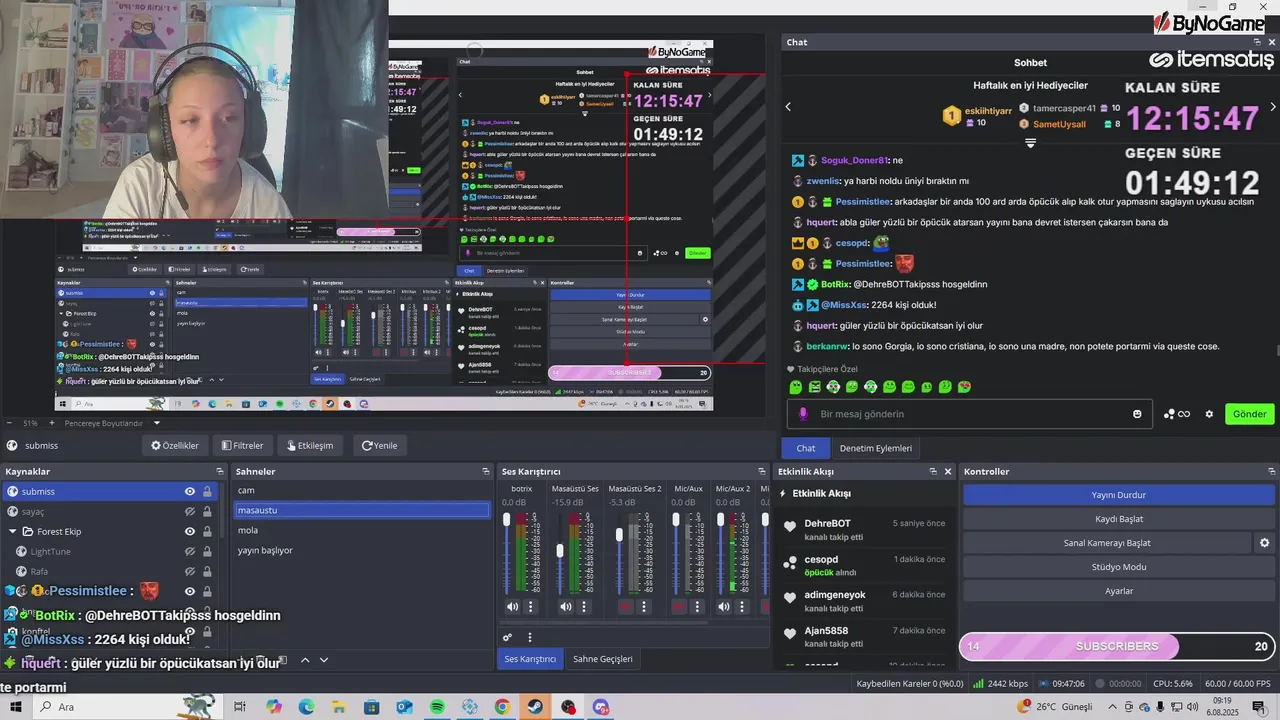Show the sayaç source using its eye icon
Viewport: 1280px width, 720px height.
tap(190, 511)
